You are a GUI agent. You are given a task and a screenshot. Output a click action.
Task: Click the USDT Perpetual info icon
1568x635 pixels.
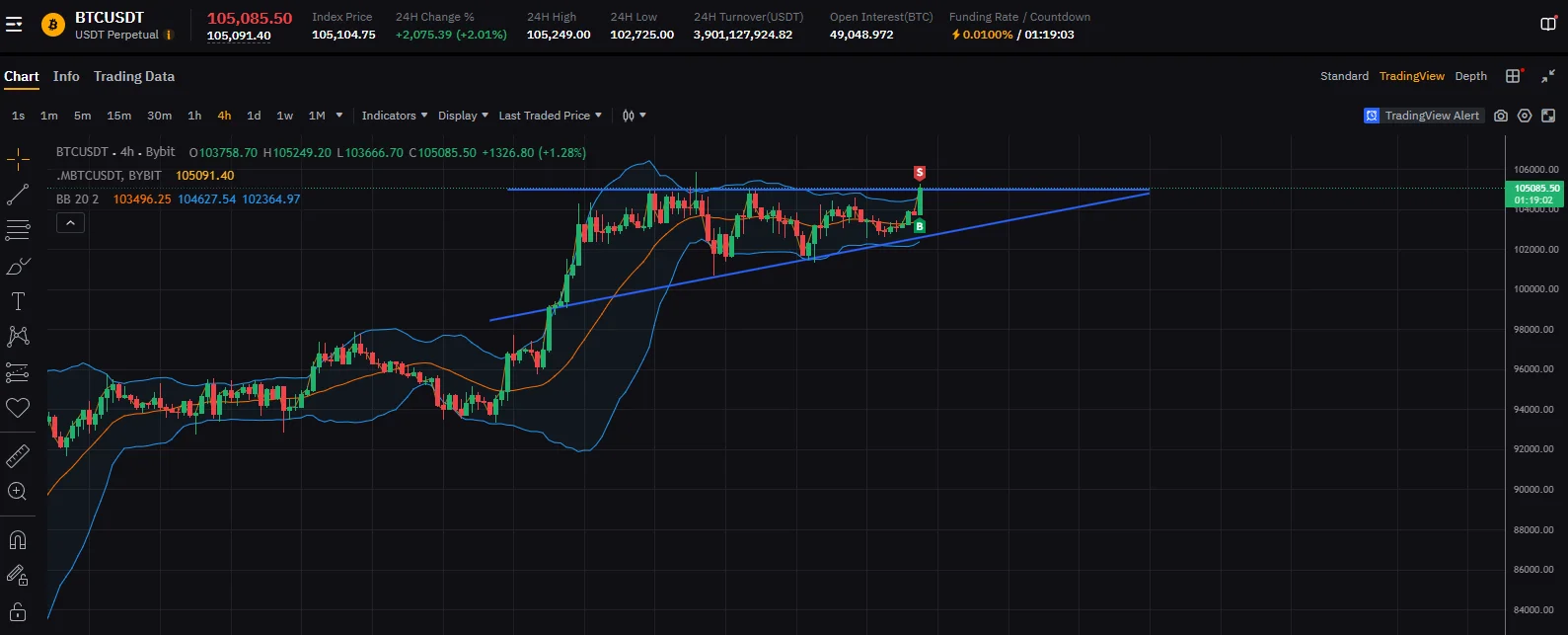pos(169,35)
